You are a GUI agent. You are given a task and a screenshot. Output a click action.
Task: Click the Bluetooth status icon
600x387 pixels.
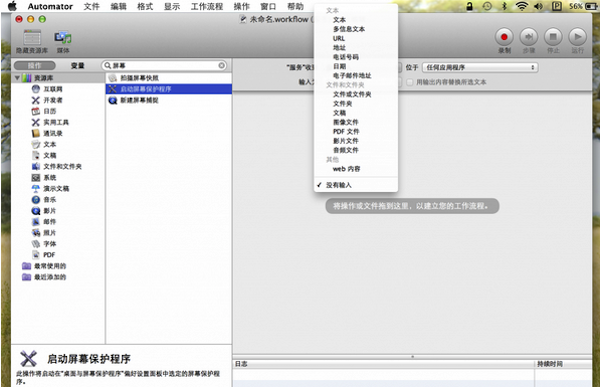[504, 6]
